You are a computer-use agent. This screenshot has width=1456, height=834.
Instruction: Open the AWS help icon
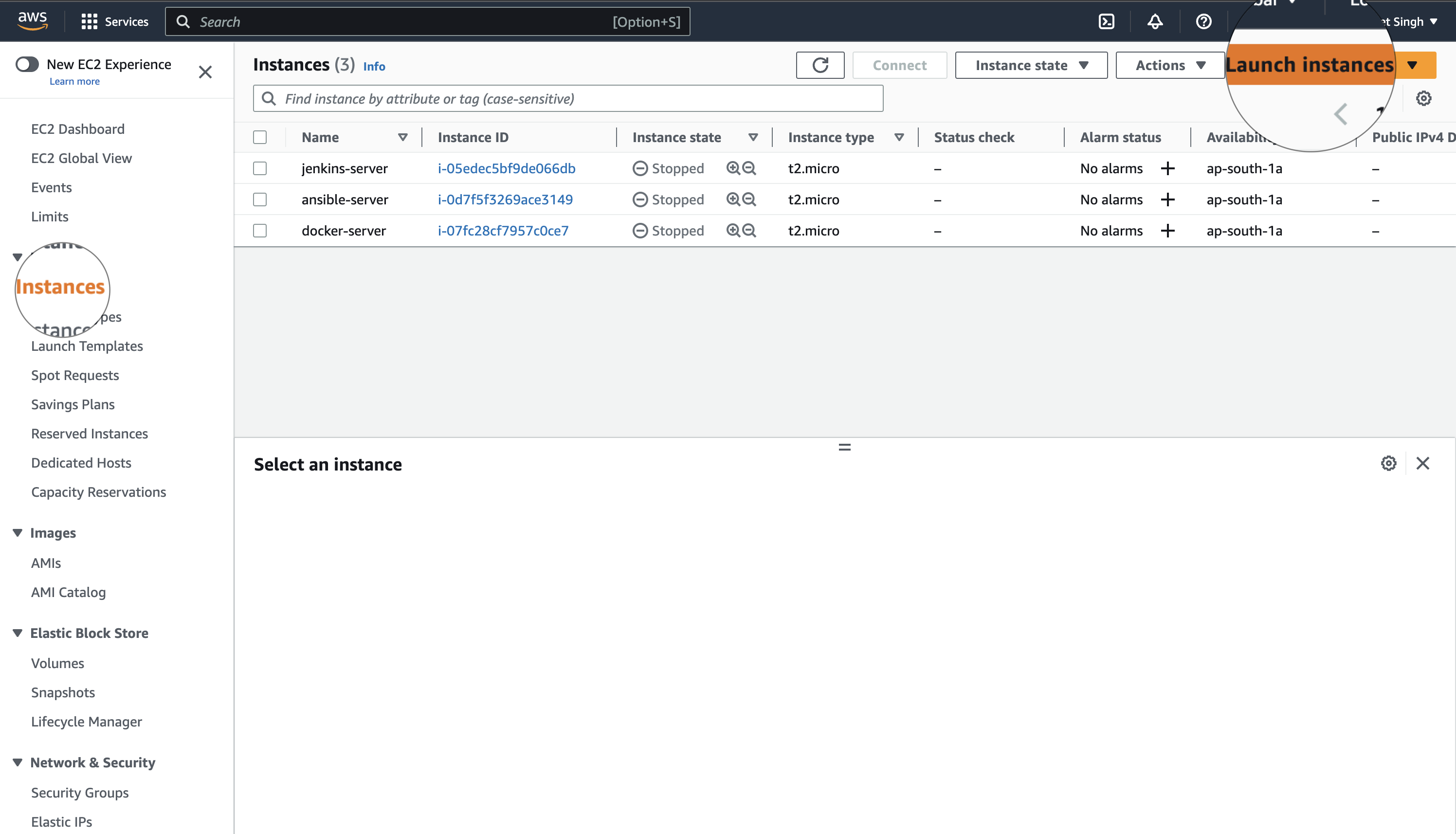coord(1203,21)
